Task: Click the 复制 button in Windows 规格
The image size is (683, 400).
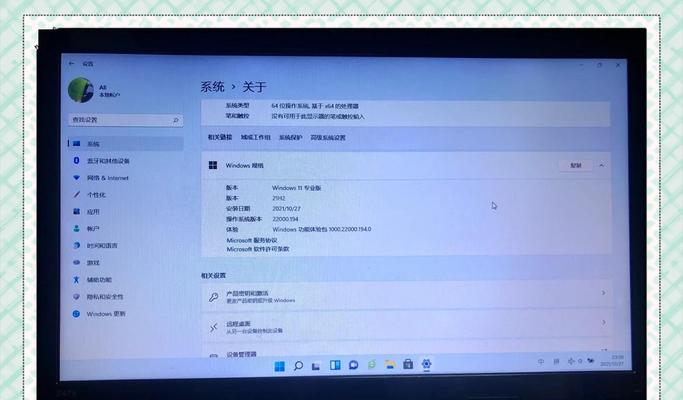Action: (x=576, y=166)
